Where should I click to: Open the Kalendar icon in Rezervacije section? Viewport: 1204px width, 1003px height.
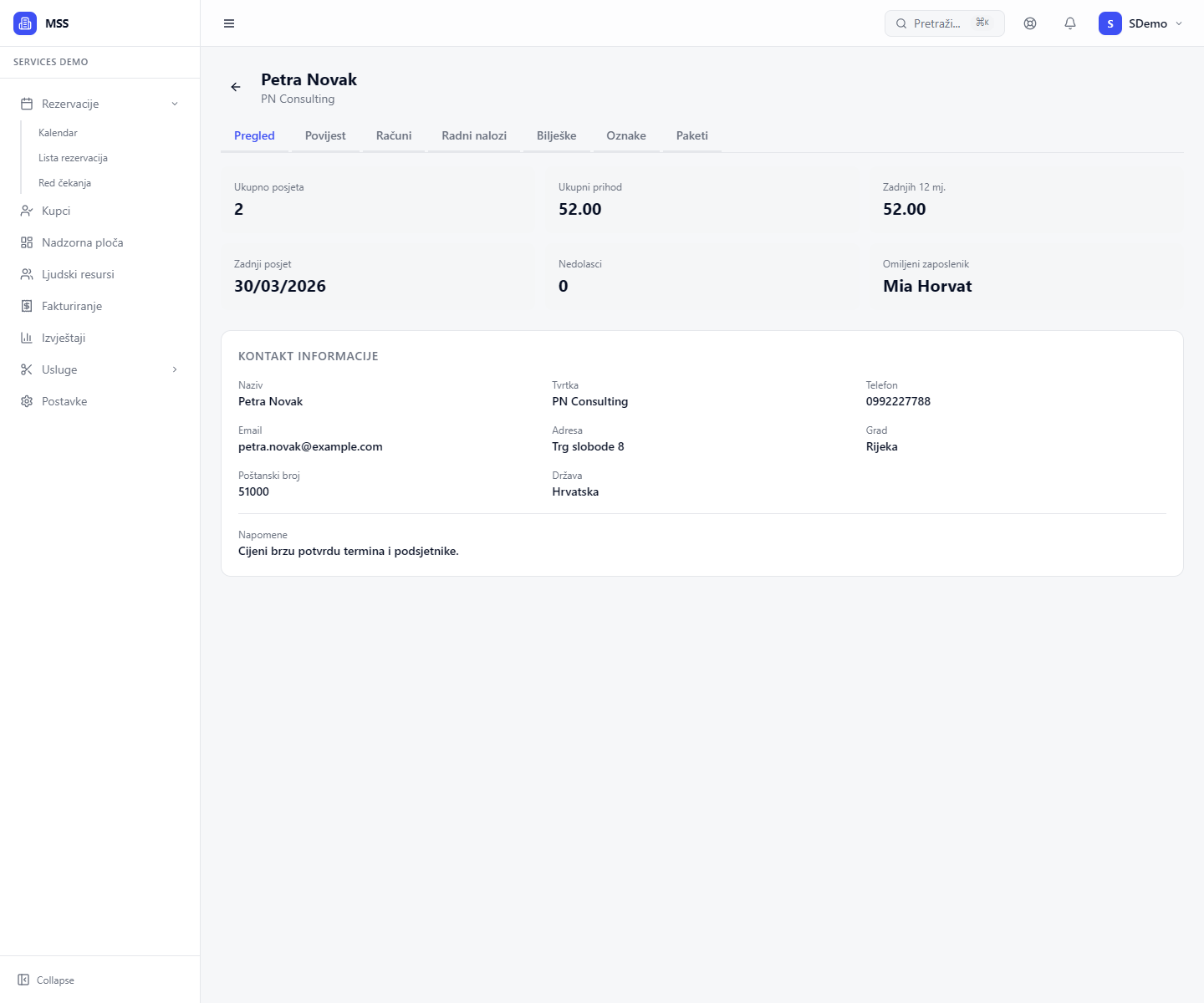[x=58, y=132]
